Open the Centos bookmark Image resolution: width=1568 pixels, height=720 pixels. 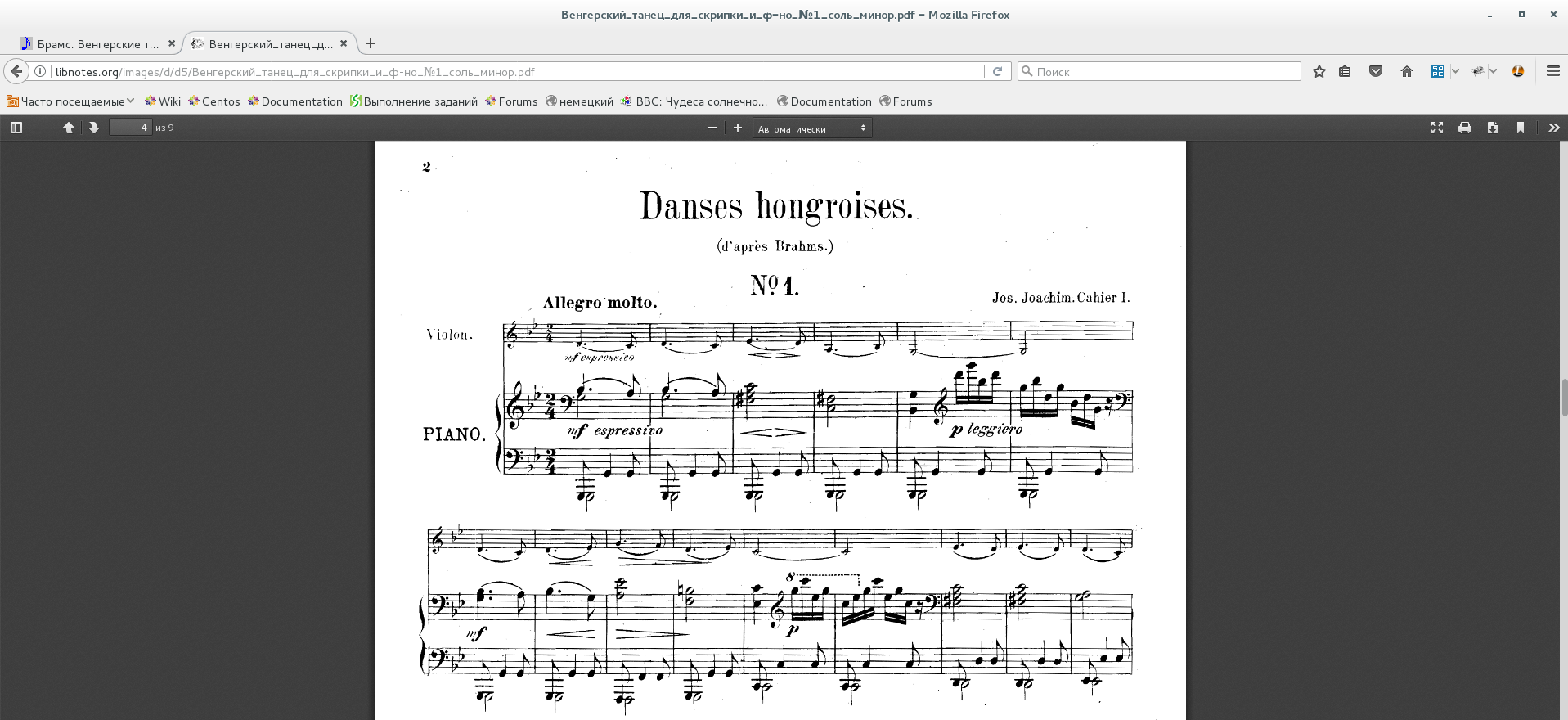click(214, 101)
